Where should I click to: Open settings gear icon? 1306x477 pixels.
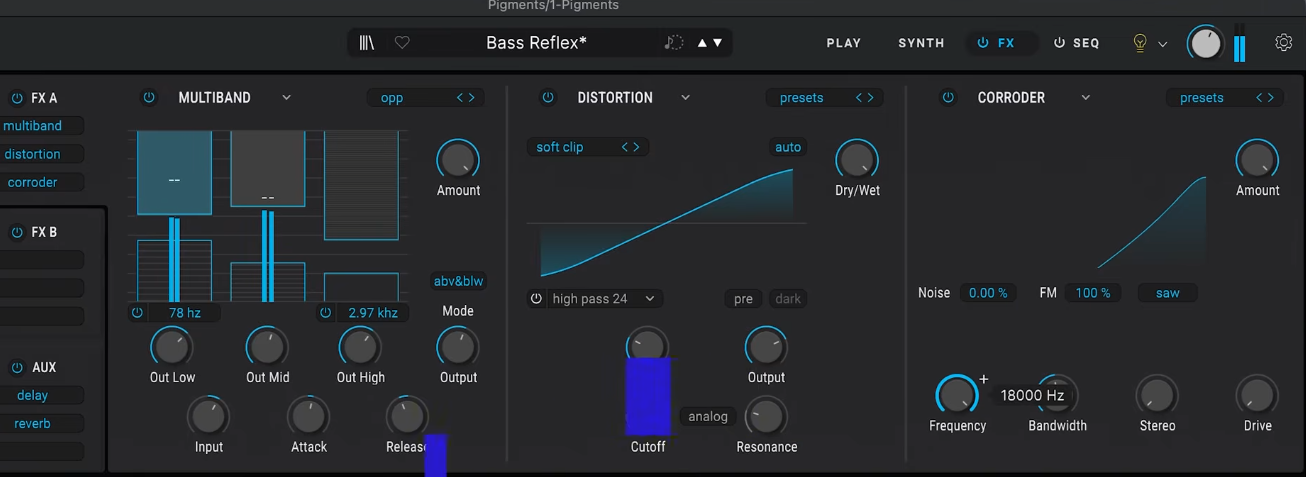1284,42
